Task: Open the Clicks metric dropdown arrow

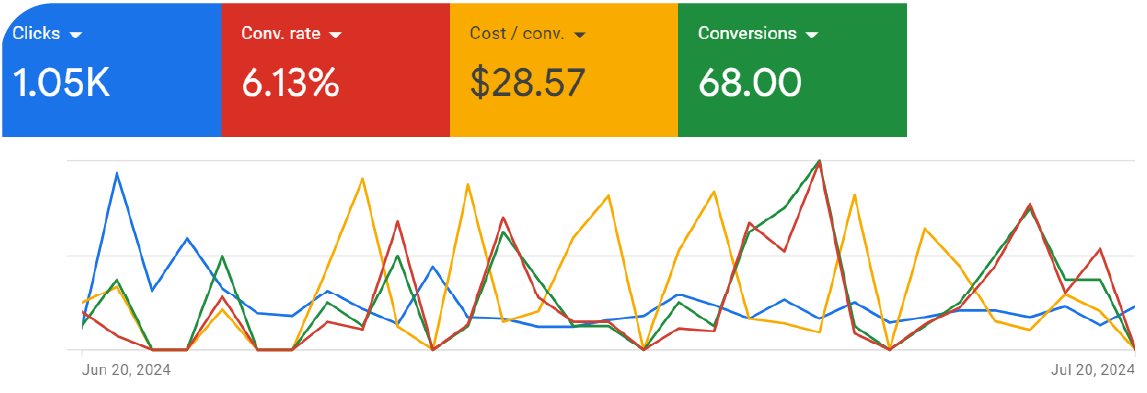Action: tap(75, 34)
